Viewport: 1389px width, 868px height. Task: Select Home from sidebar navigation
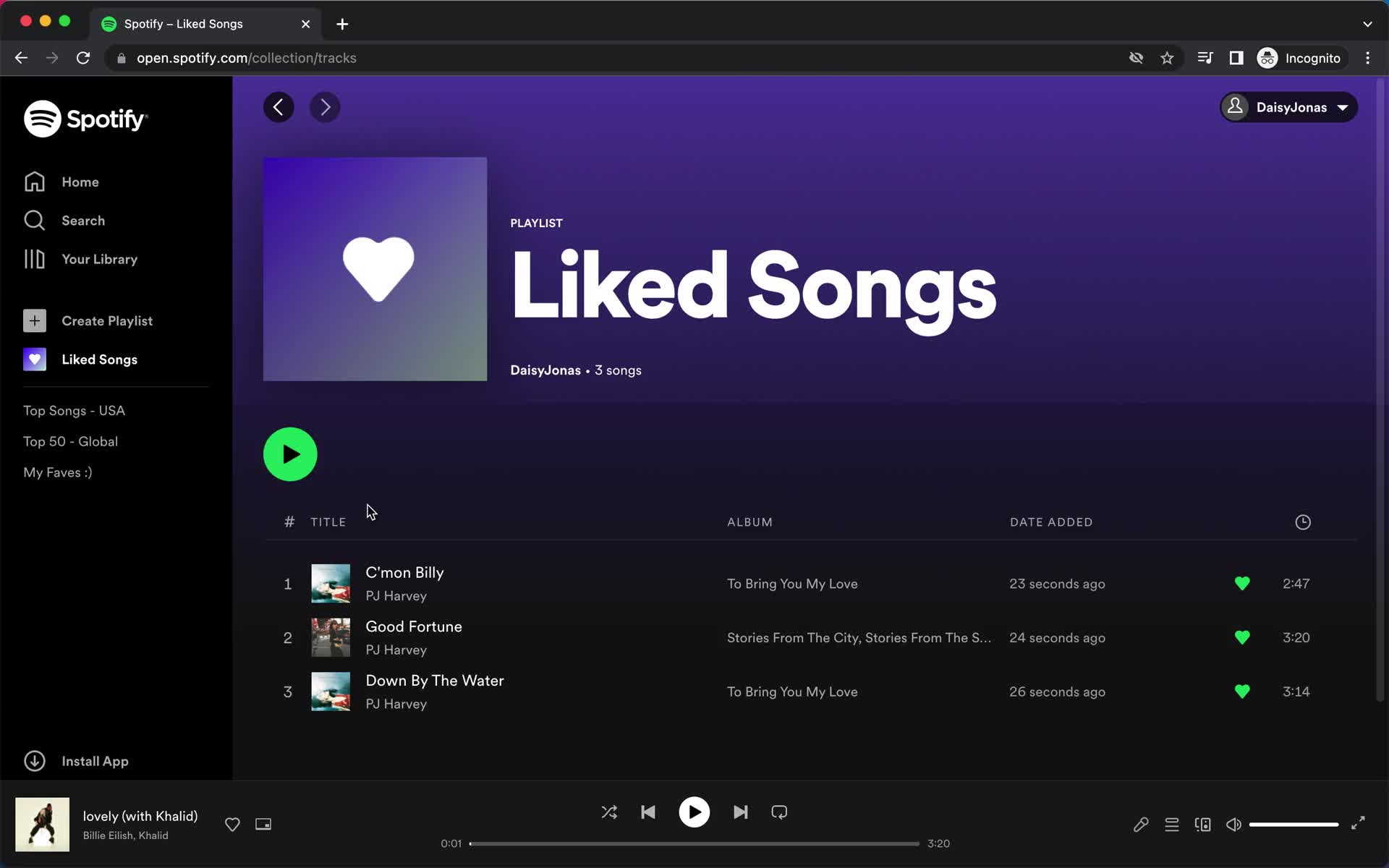79,182
